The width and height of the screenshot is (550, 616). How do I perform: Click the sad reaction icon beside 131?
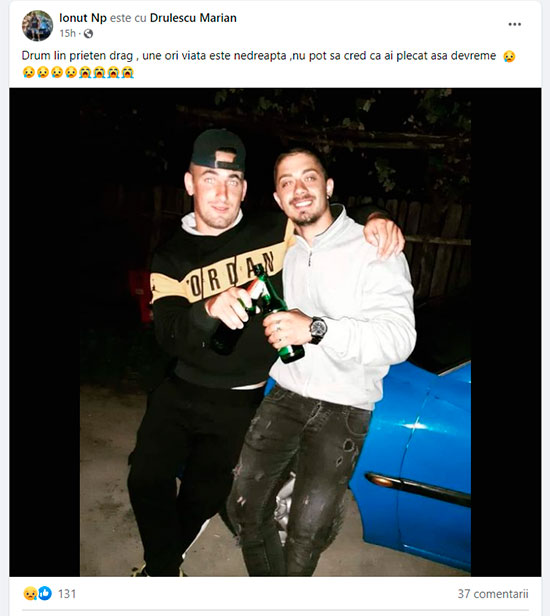click(30, 593)
